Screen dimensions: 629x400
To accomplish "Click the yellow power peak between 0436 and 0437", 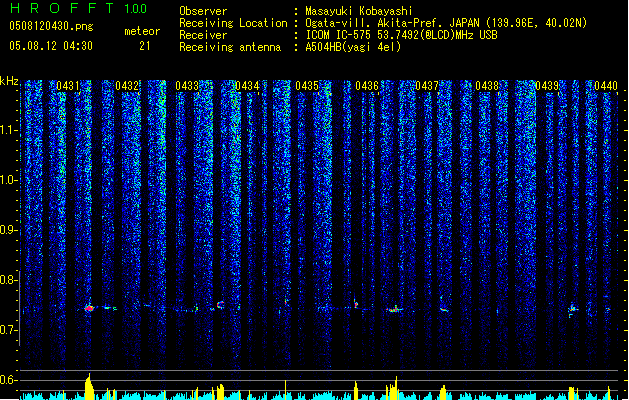I will point(393,388).
